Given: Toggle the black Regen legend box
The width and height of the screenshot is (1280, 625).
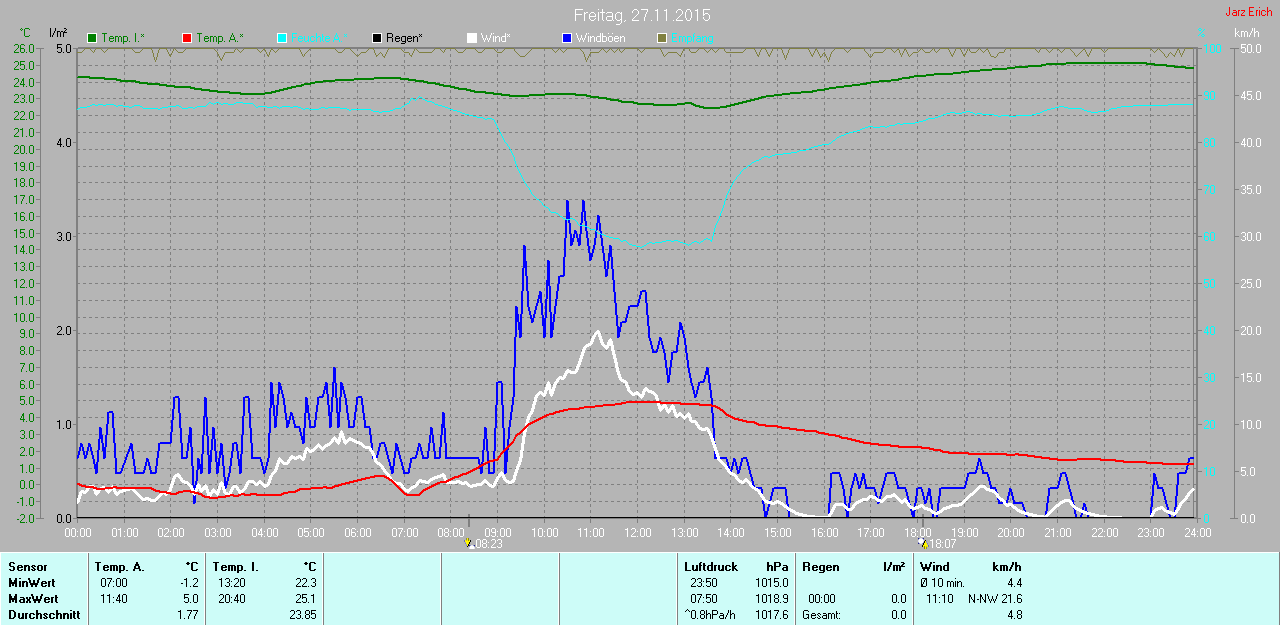Looking at the screenshot, I should coord(377,38).
